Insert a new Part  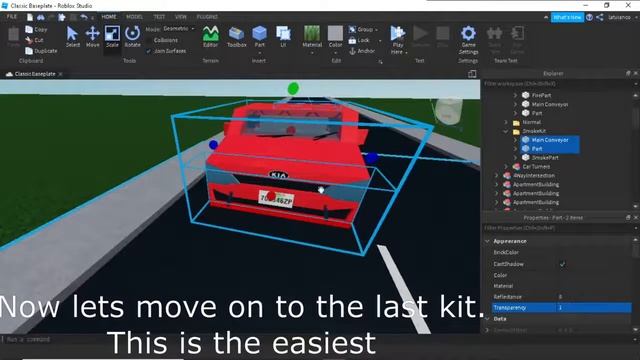[260, 37]
